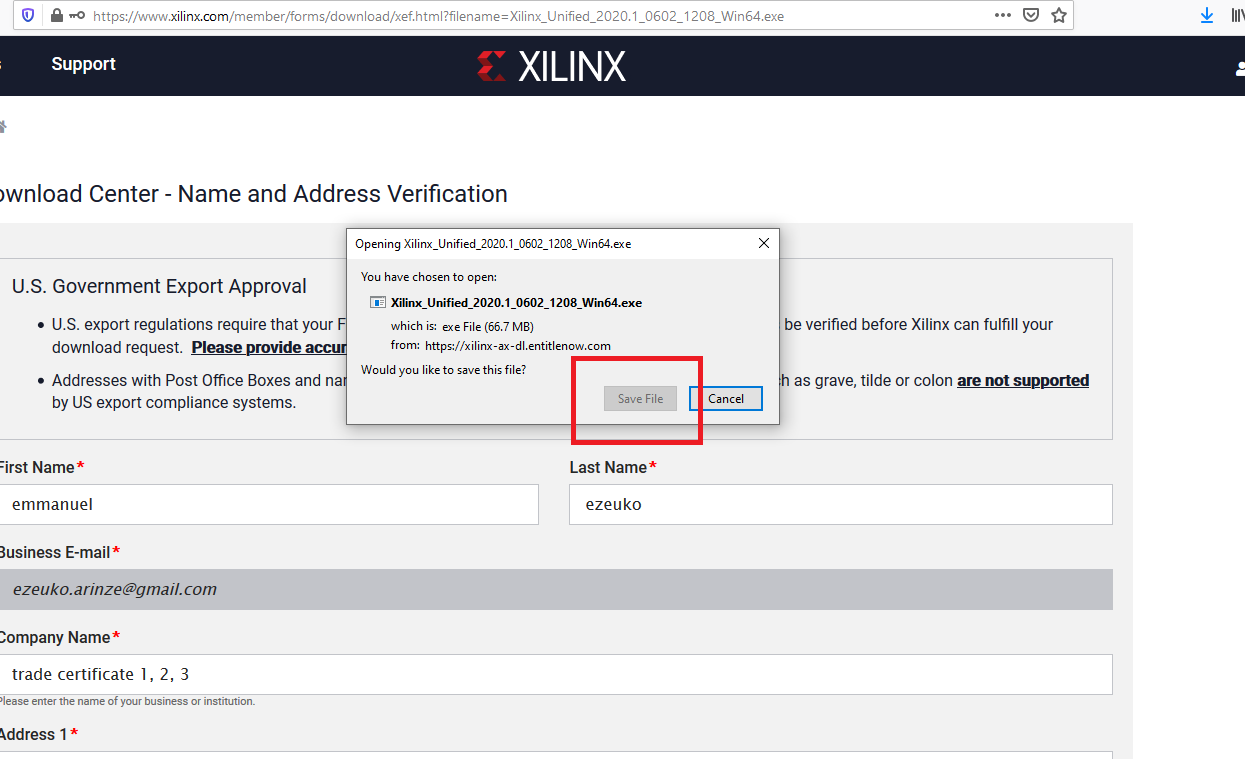Click the Xilinx logo
Image resolution: width=1245 pixels, height=759 pixels.
tap(551, 66)
